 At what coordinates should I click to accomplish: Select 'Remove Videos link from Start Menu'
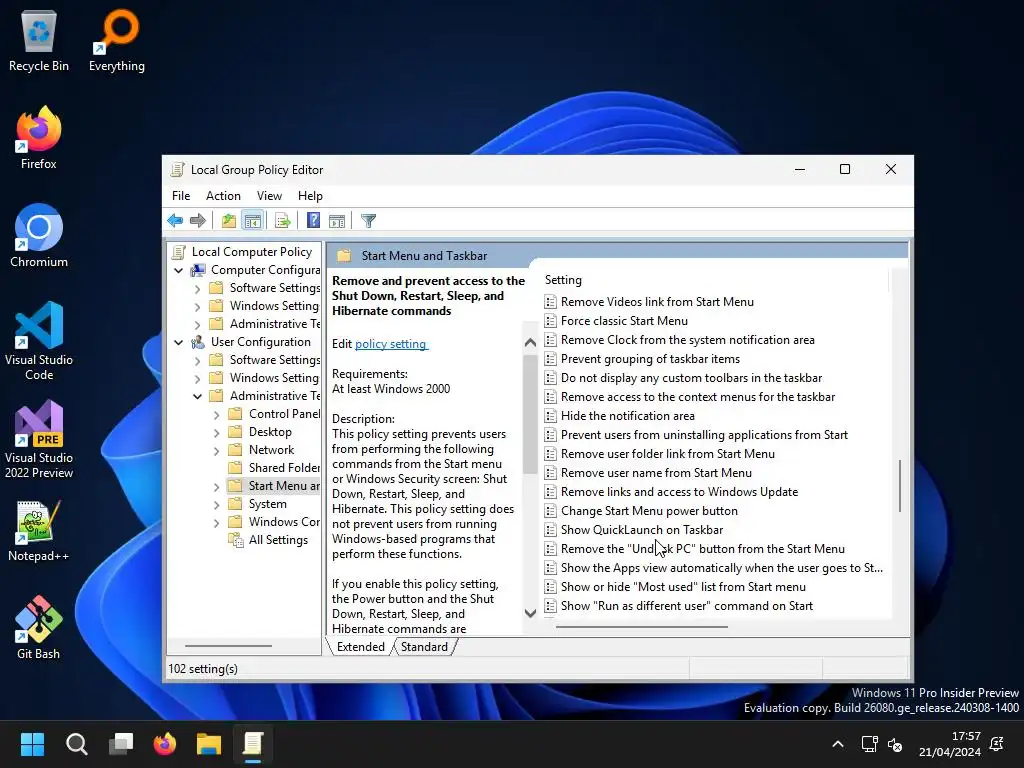(x=657, y=302)
